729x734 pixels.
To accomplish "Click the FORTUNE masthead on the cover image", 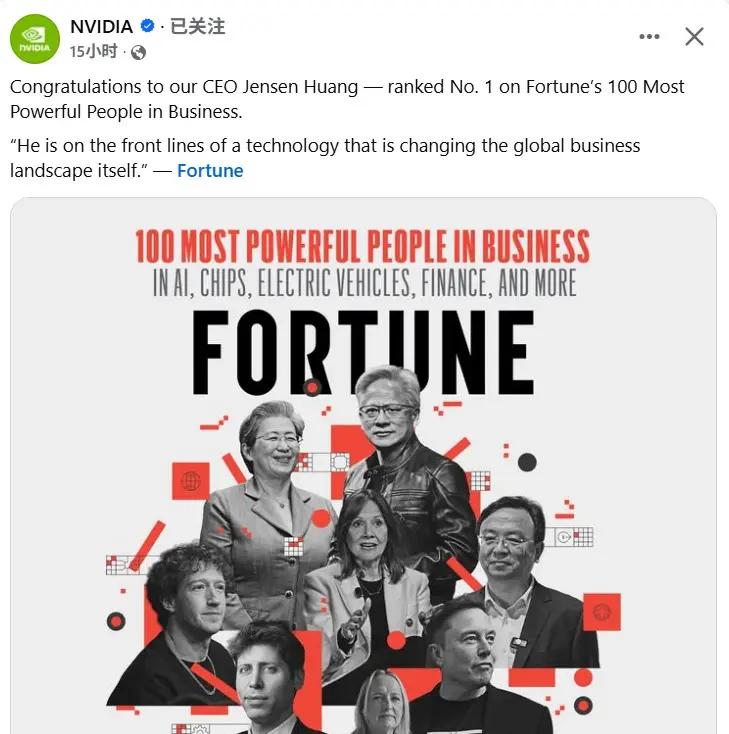I will point(363,352).
